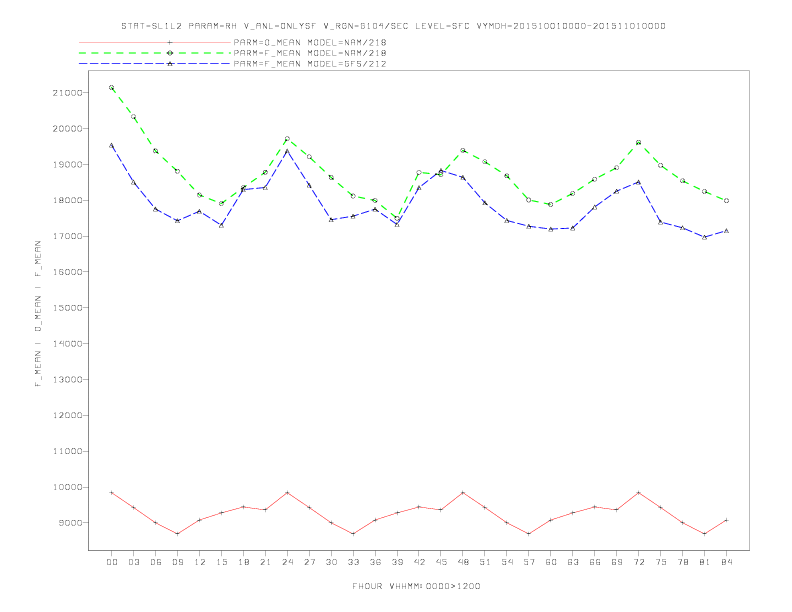
Task: Click forecast hour label 36 on x-axis
Action: pos(375,562)
